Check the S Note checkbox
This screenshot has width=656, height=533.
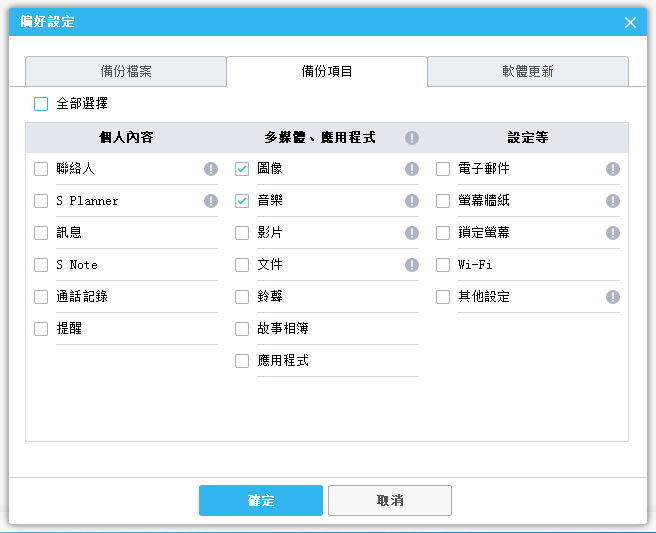[41, 265]
